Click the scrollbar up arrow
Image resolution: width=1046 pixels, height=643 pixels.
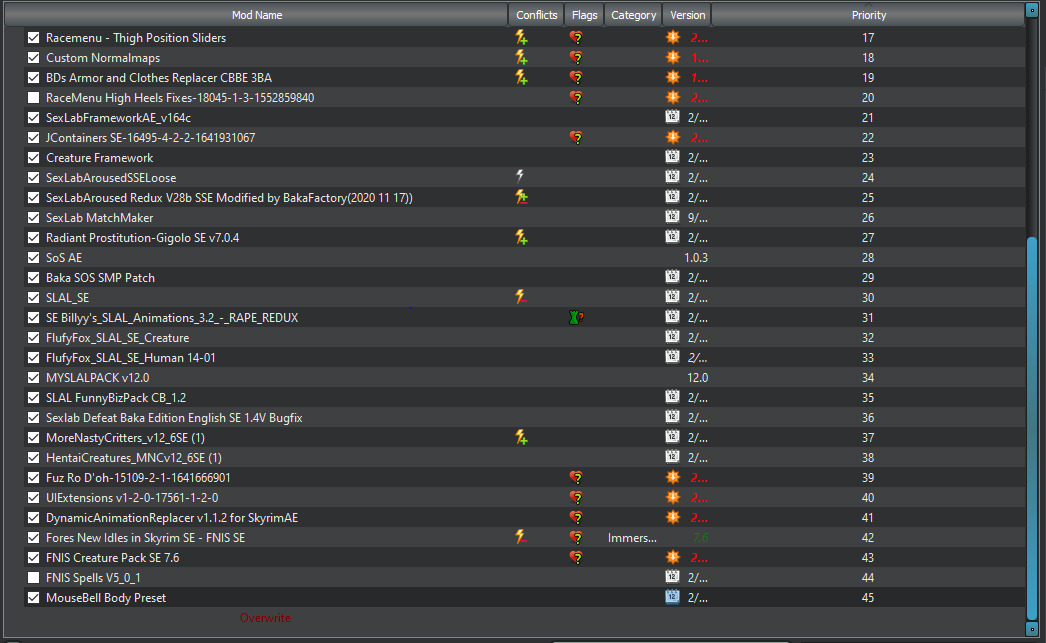1032,11
